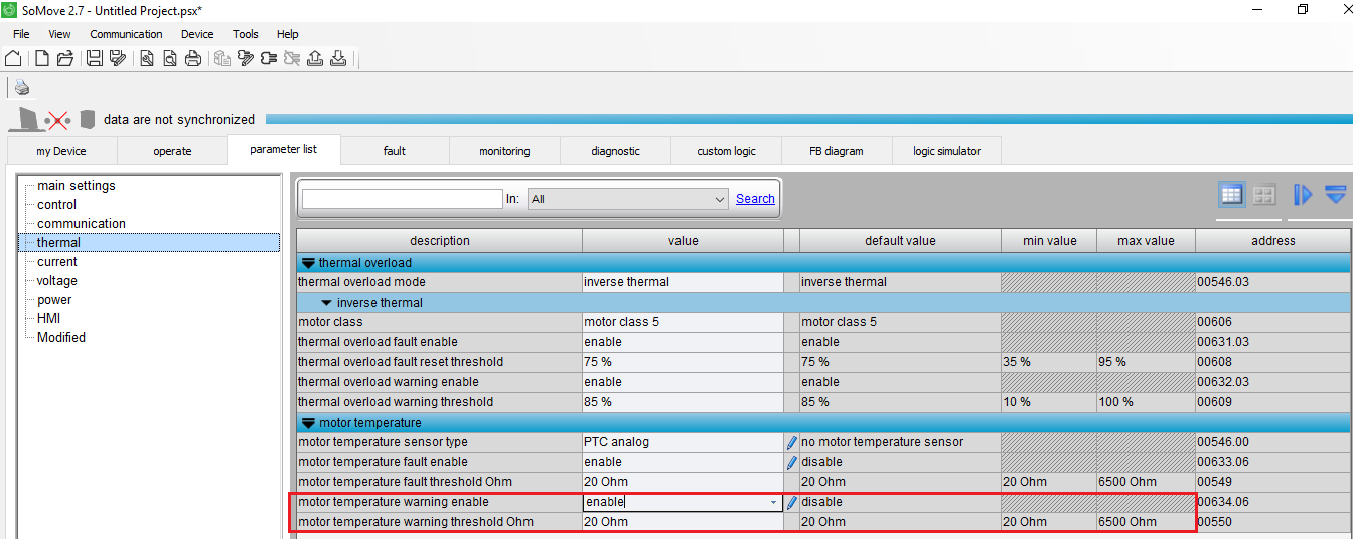Open the View menu
Image resolution: width=1353 pixels, height=539 pixels.
click(59, 34)
